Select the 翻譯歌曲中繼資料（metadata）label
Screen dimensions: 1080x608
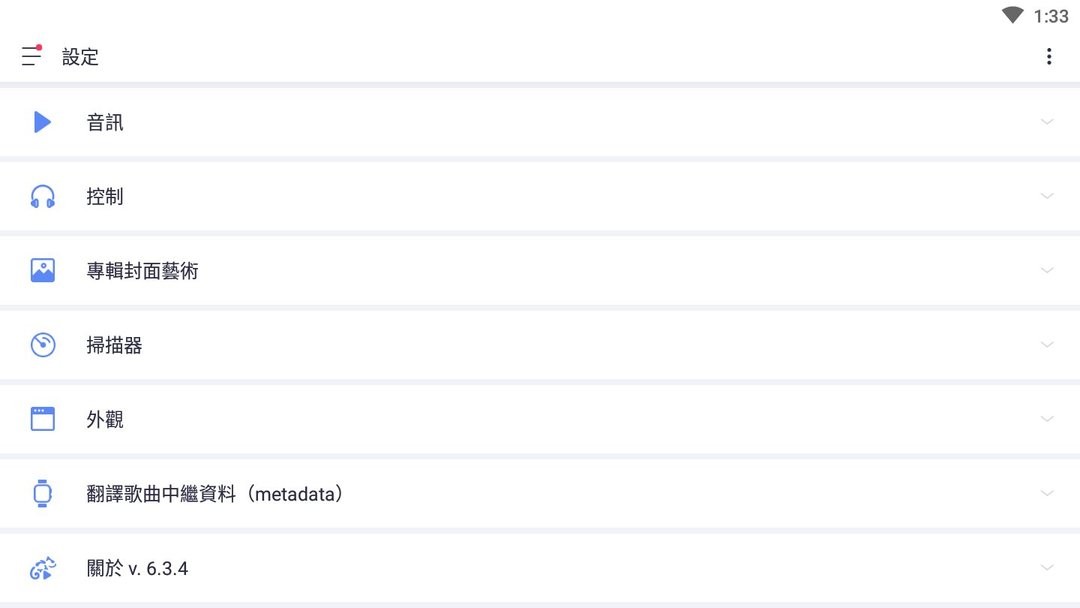(216, 494)
